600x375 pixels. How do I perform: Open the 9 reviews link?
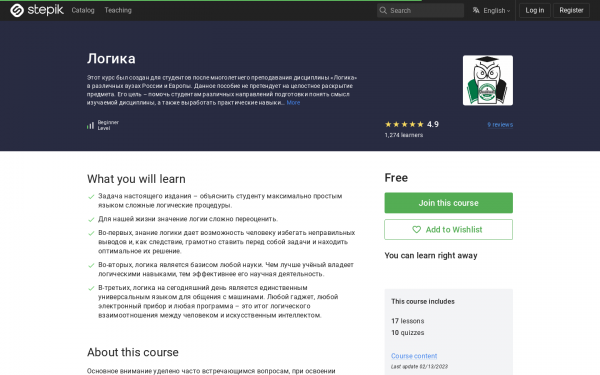click(500, 125)
